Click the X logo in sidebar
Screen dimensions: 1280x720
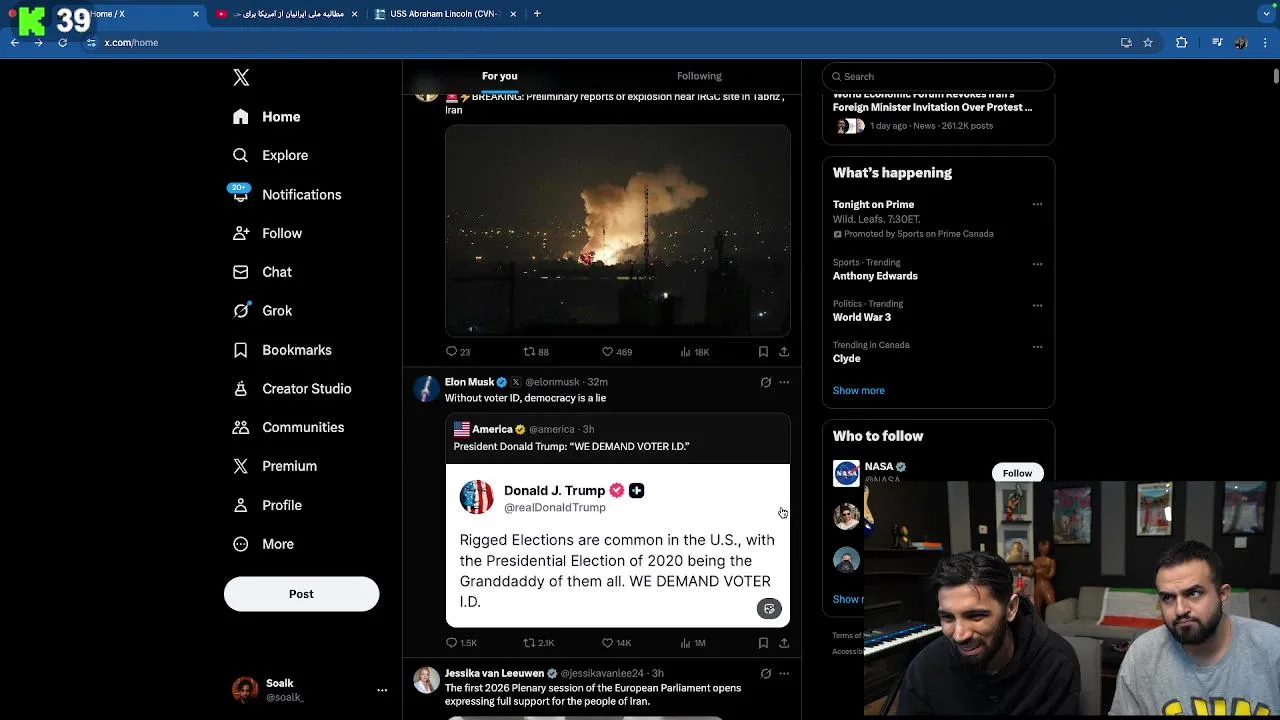click(241, 77)
